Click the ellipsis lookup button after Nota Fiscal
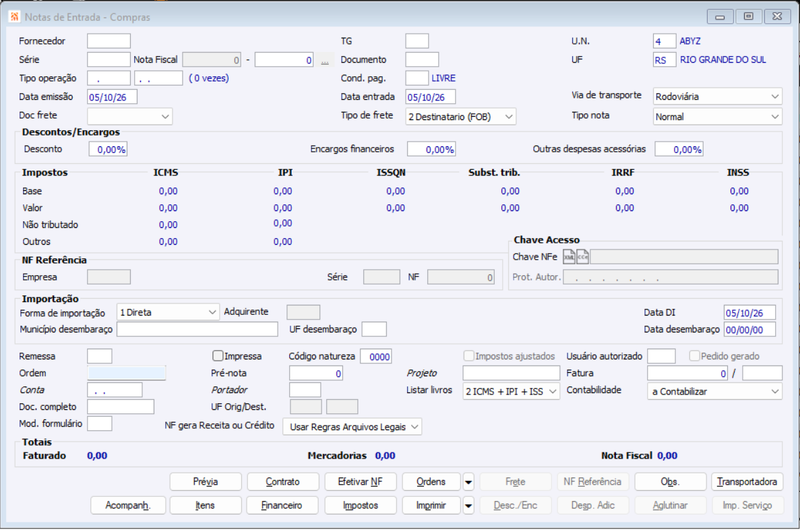This screenshot has height=530, width=800. (324, 60)
